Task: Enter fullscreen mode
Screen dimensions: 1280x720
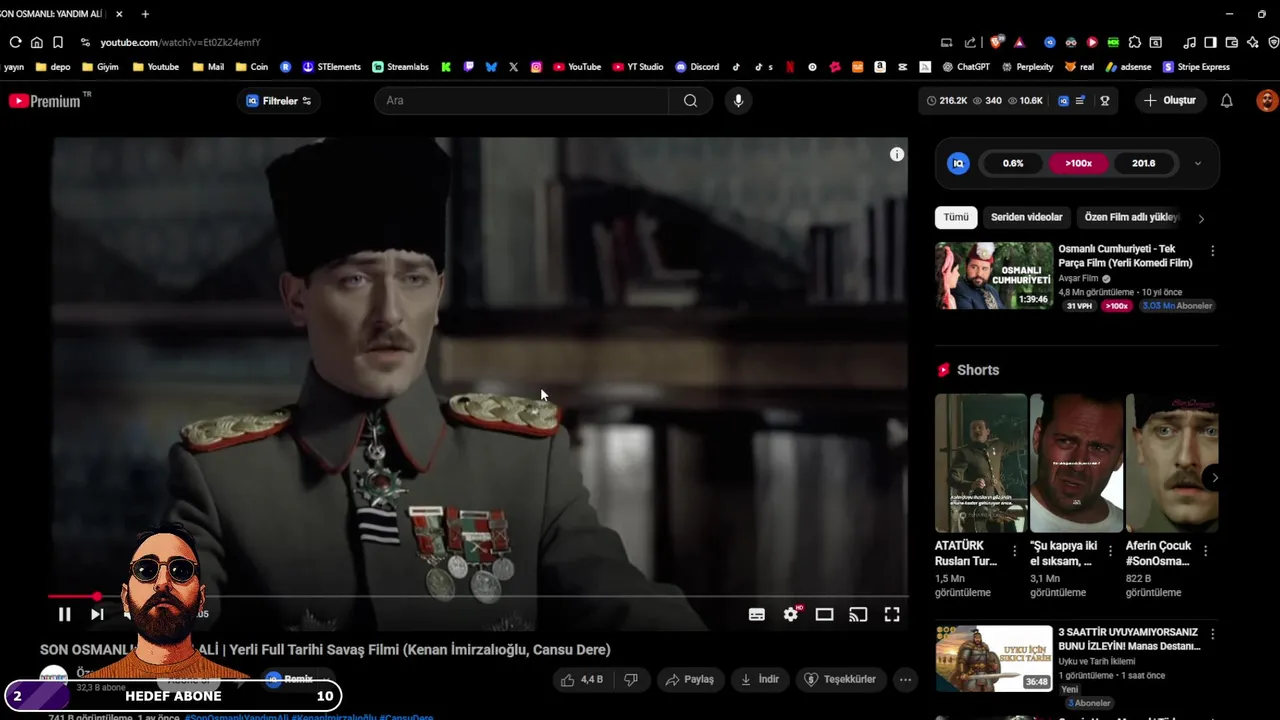Action: click(x=892, y=614)
